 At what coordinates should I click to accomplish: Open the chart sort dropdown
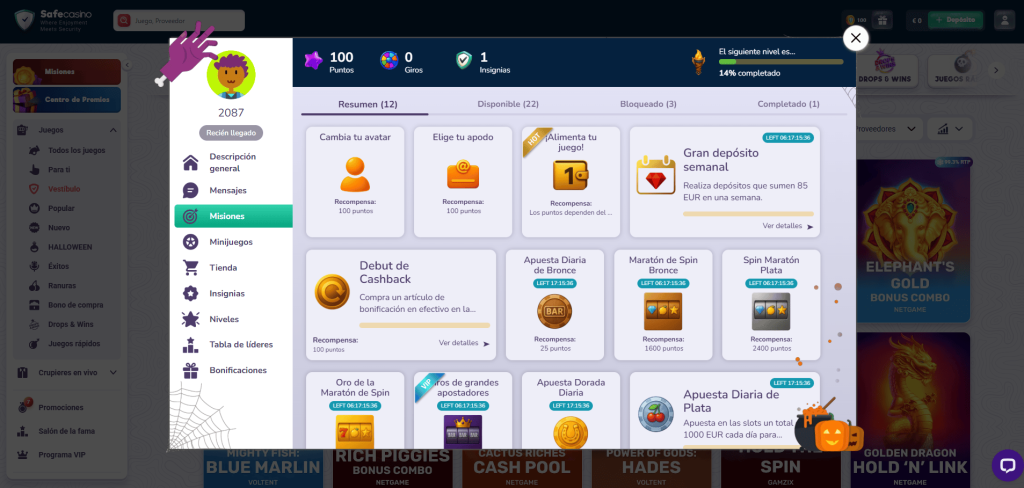pos(950,129)
